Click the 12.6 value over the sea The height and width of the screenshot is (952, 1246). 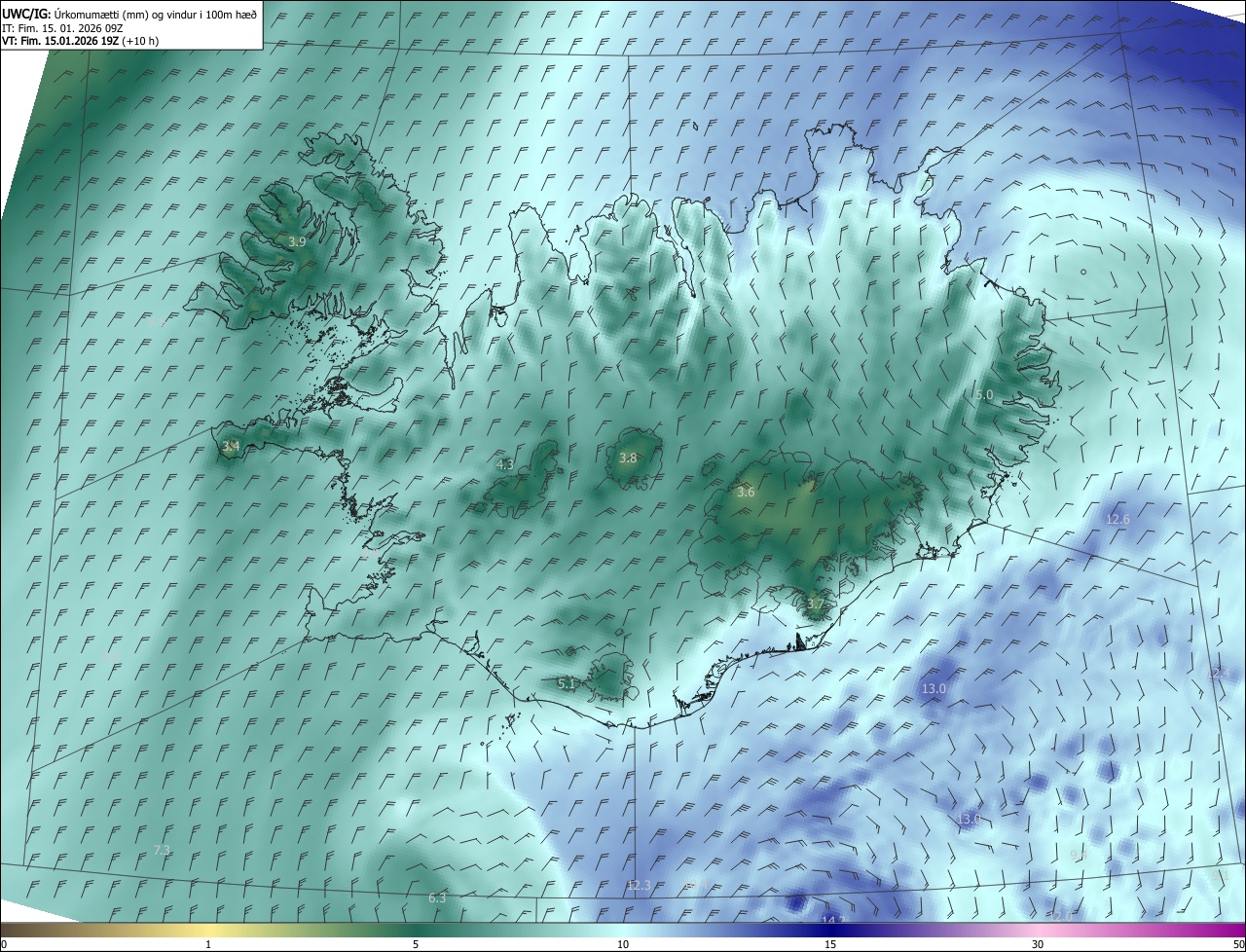pyautogui.click(x=1118, y=519)
